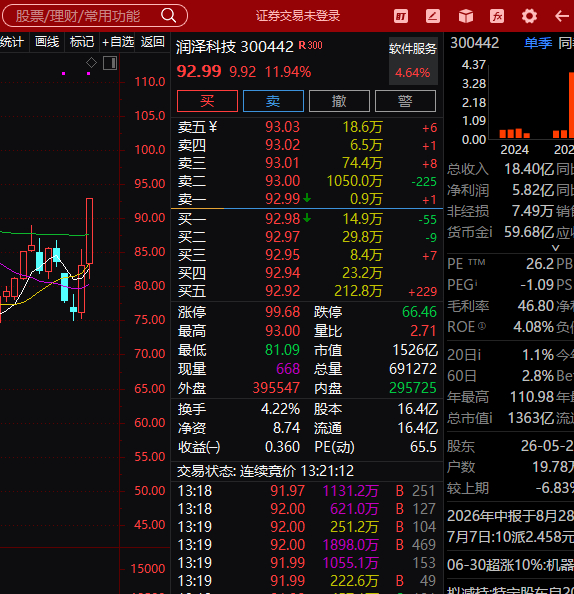Image resolution: width=574 pixels, height=594 pixels.
Task: Click the BT icon in the top toolbar
Action: (401, 16)
